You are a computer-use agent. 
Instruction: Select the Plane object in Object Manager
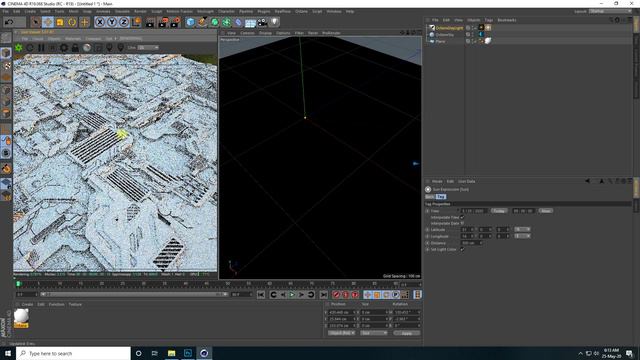[440, 41]
